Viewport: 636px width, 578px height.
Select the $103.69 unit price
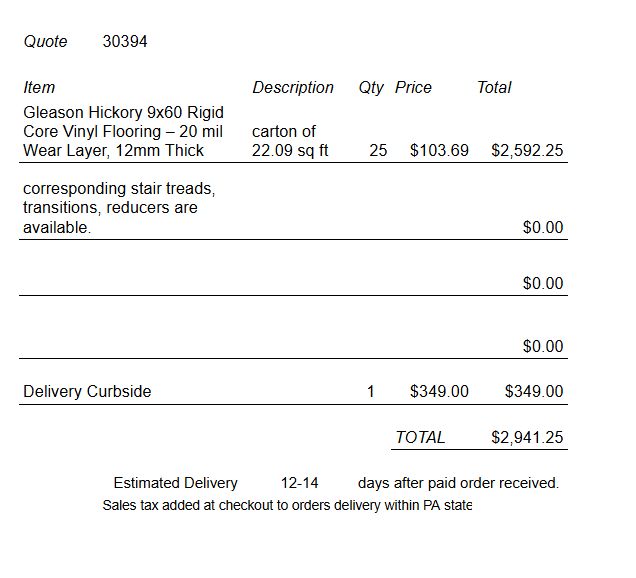click(x=439, y=151)
